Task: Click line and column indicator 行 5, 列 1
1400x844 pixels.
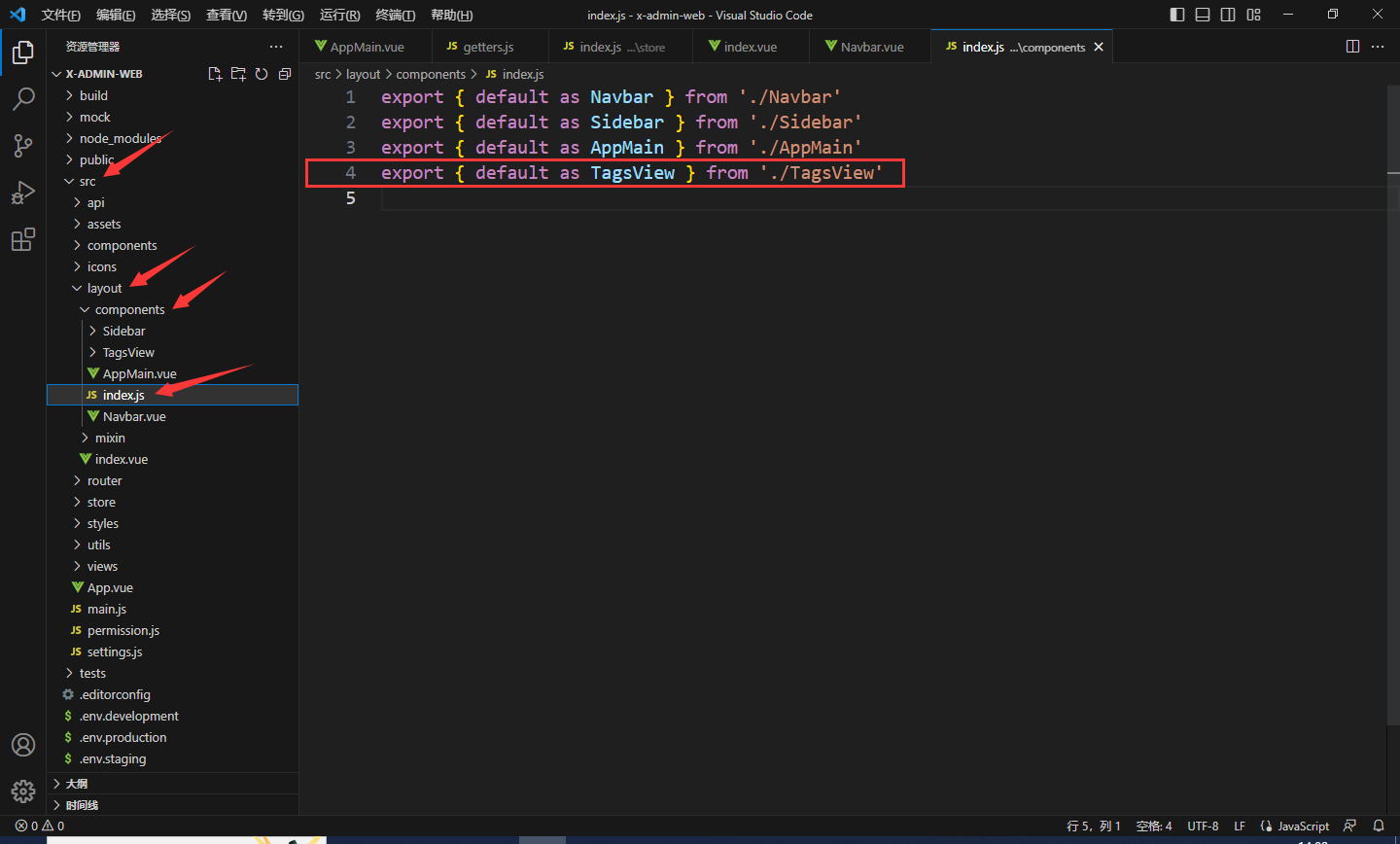Action: coord(1093,826)
